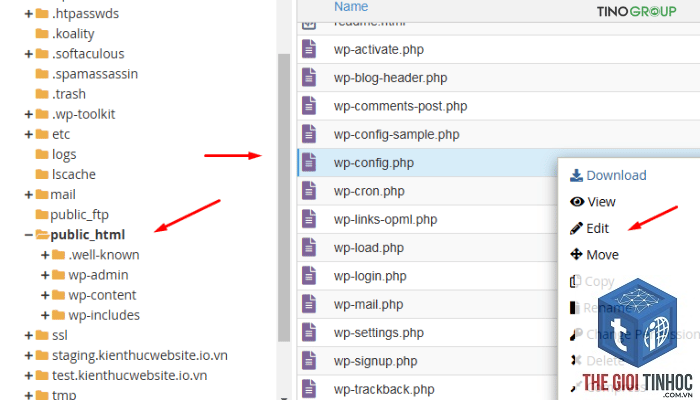The width and height of the screenshot is (700, 400).
Task: Click the wp-mail.php file icon
Action: [x=309, y=304]
